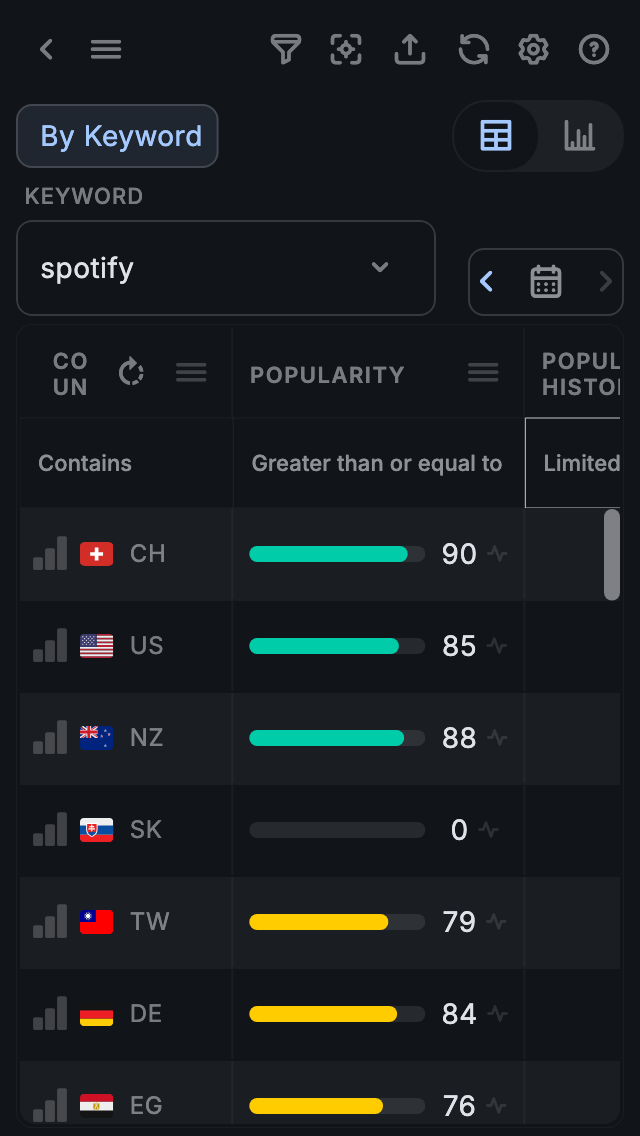Click the back arrow icon
This screenshot has width=640, height=1136.
(x=46, y=49)
